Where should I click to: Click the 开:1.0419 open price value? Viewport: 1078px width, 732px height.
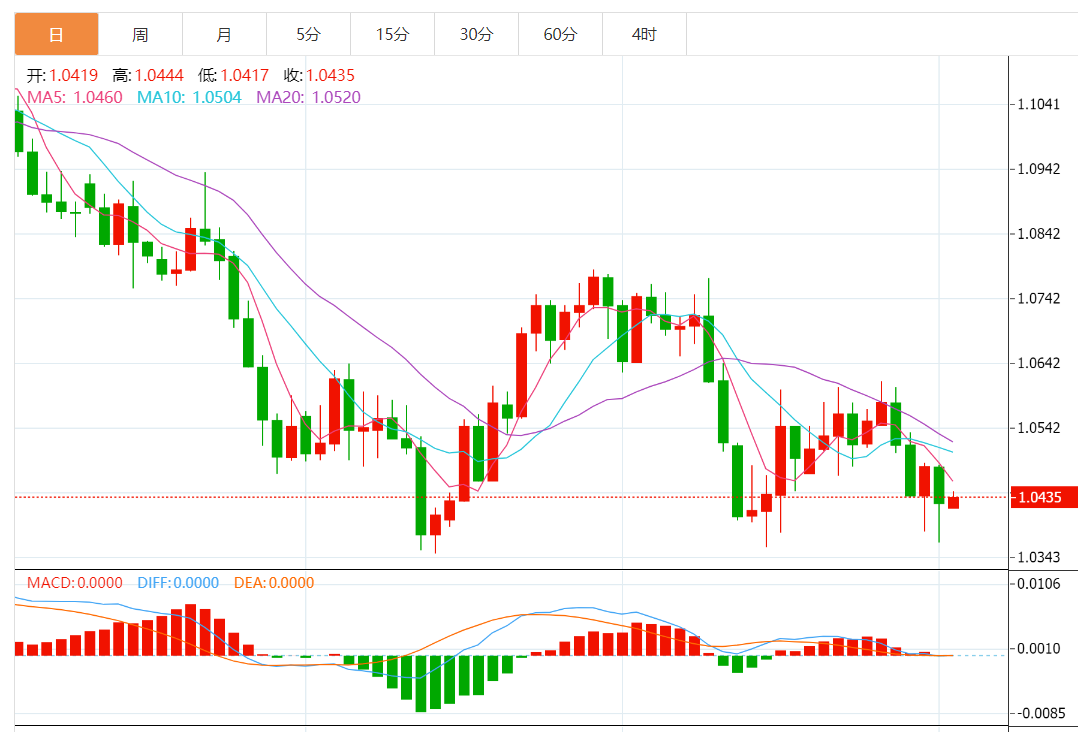click(62, 75)
